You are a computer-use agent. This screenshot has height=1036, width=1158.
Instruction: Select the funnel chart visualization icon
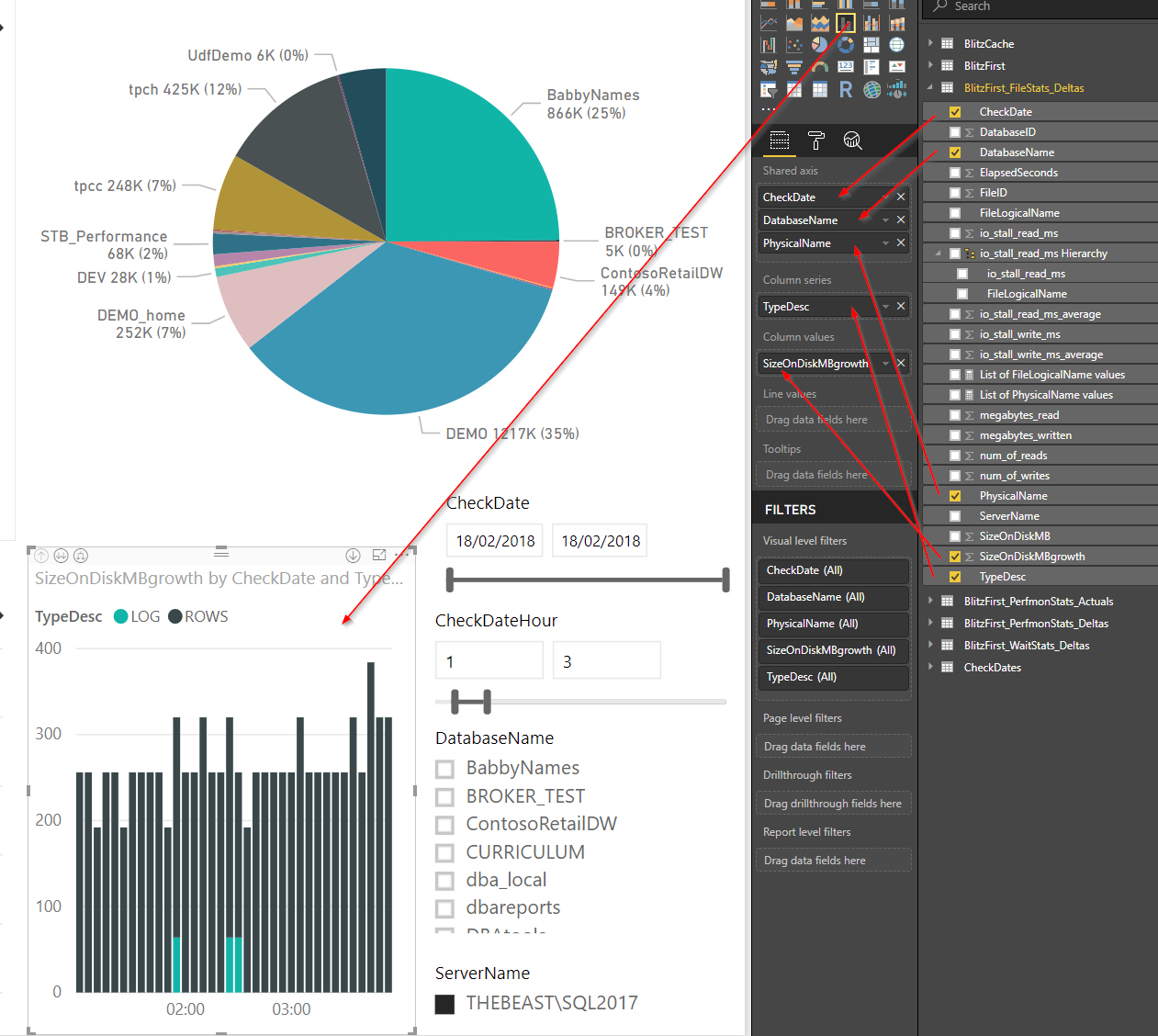point(794,67)
